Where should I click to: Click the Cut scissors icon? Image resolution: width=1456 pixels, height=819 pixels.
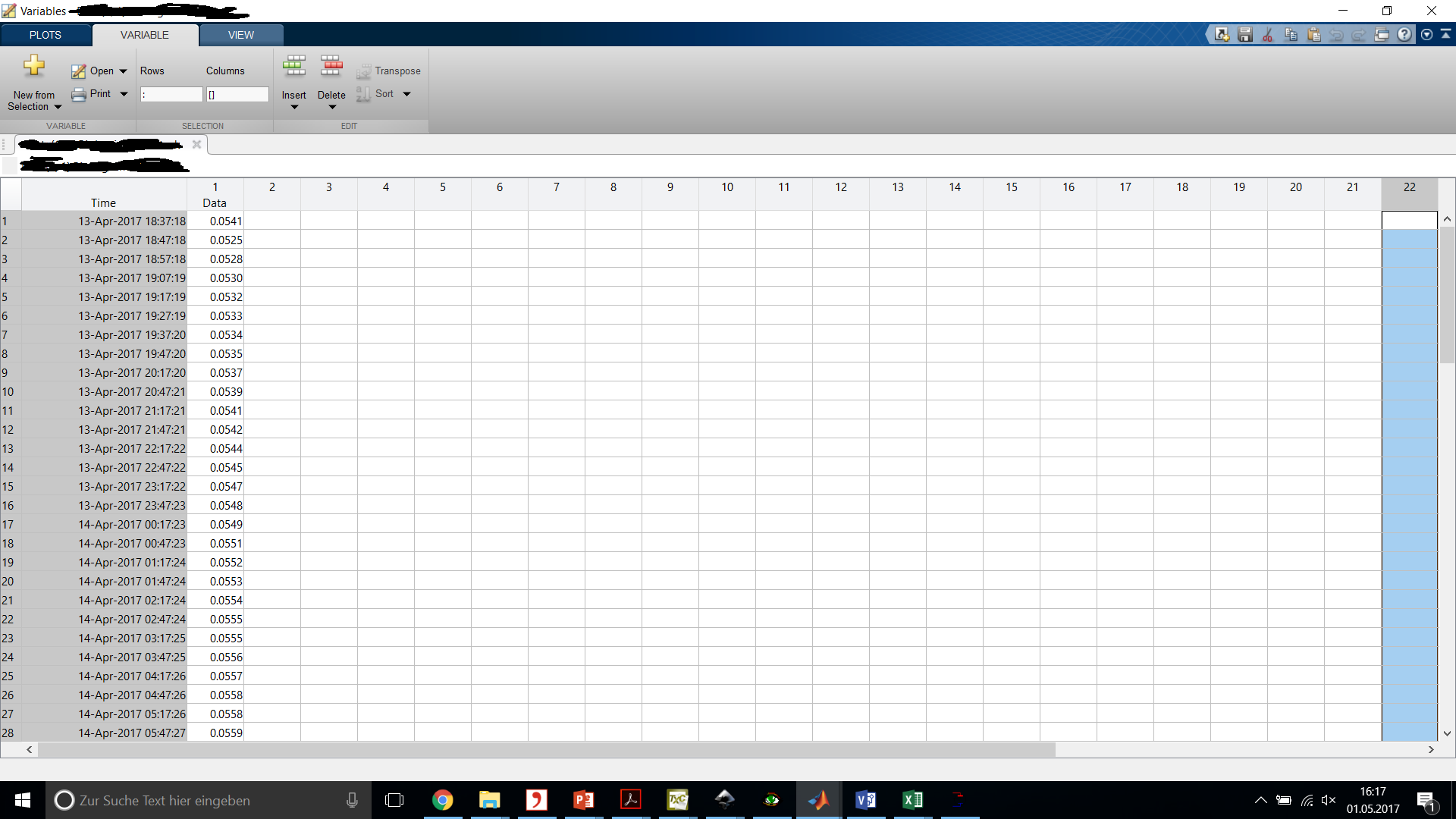click(1267, 35)
